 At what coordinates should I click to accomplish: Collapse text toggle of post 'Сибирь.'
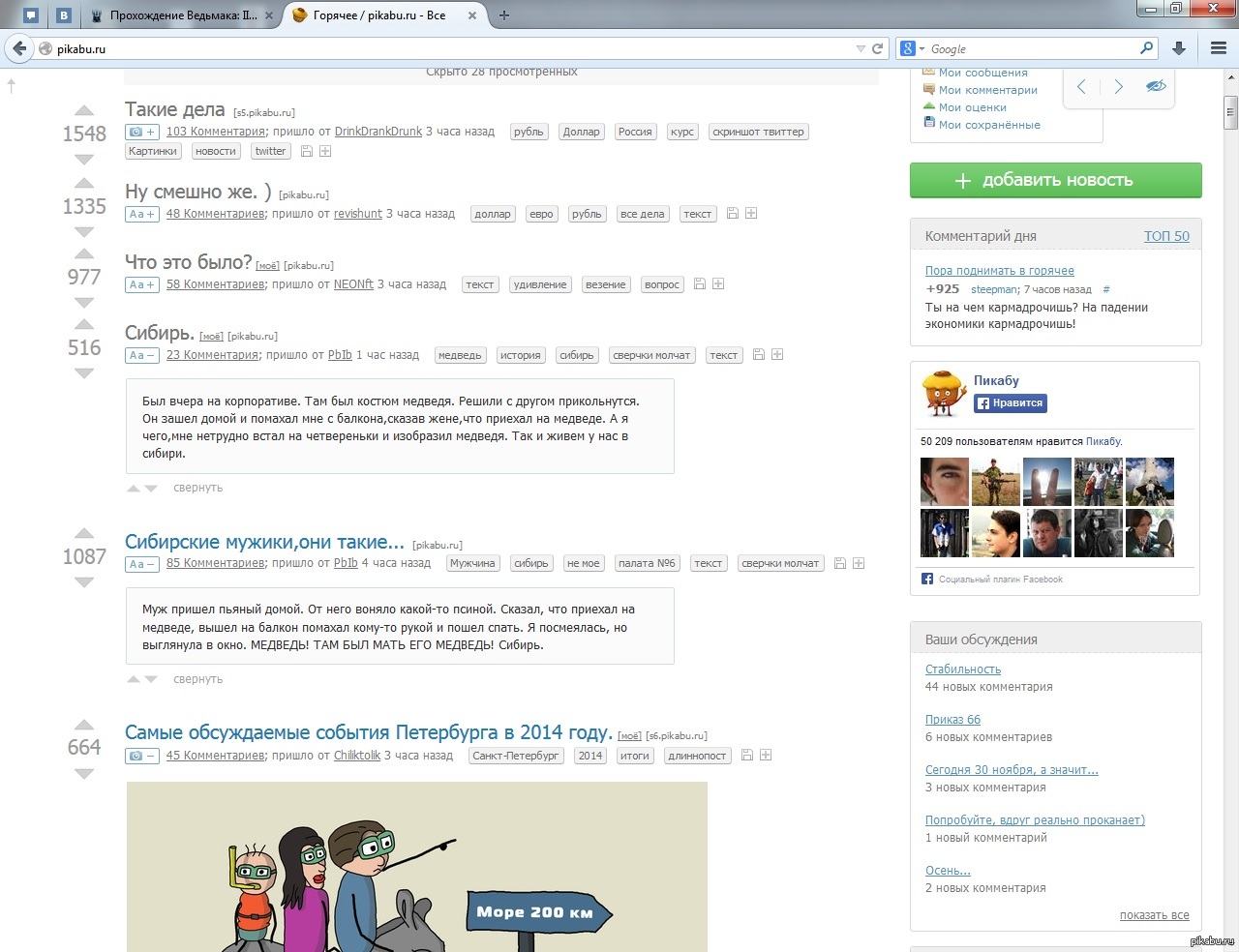point(141,355)
